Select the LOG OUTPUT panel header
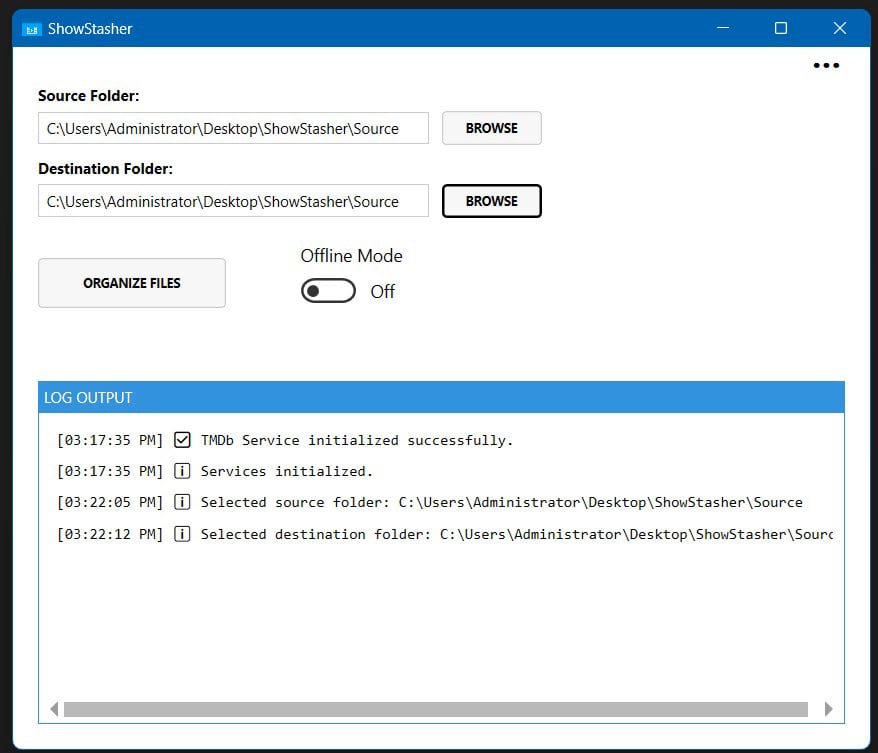878x753 pixels. pyautogui.click(x=441, y=397)
